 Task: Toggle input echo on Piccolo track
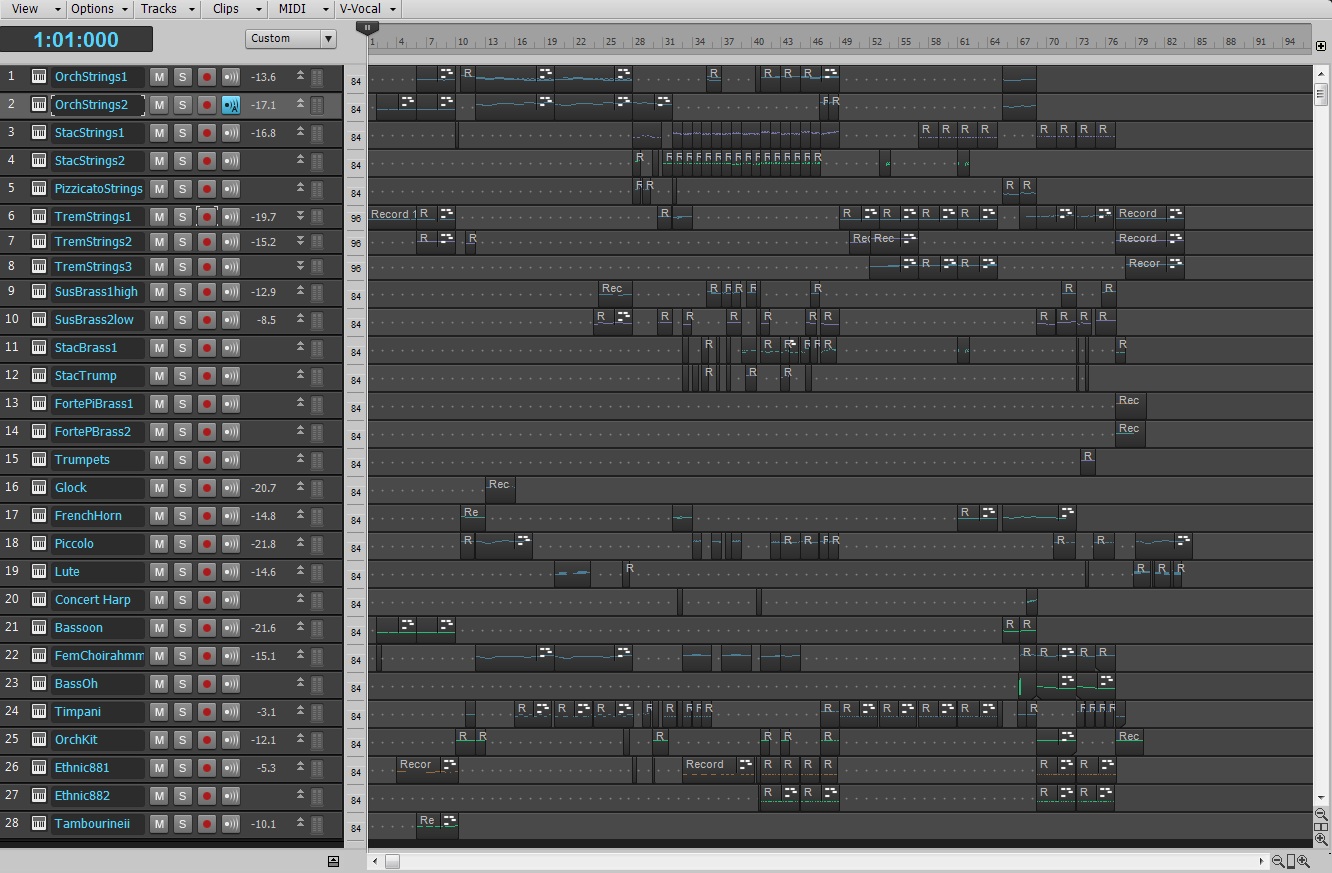click(231, 544)
